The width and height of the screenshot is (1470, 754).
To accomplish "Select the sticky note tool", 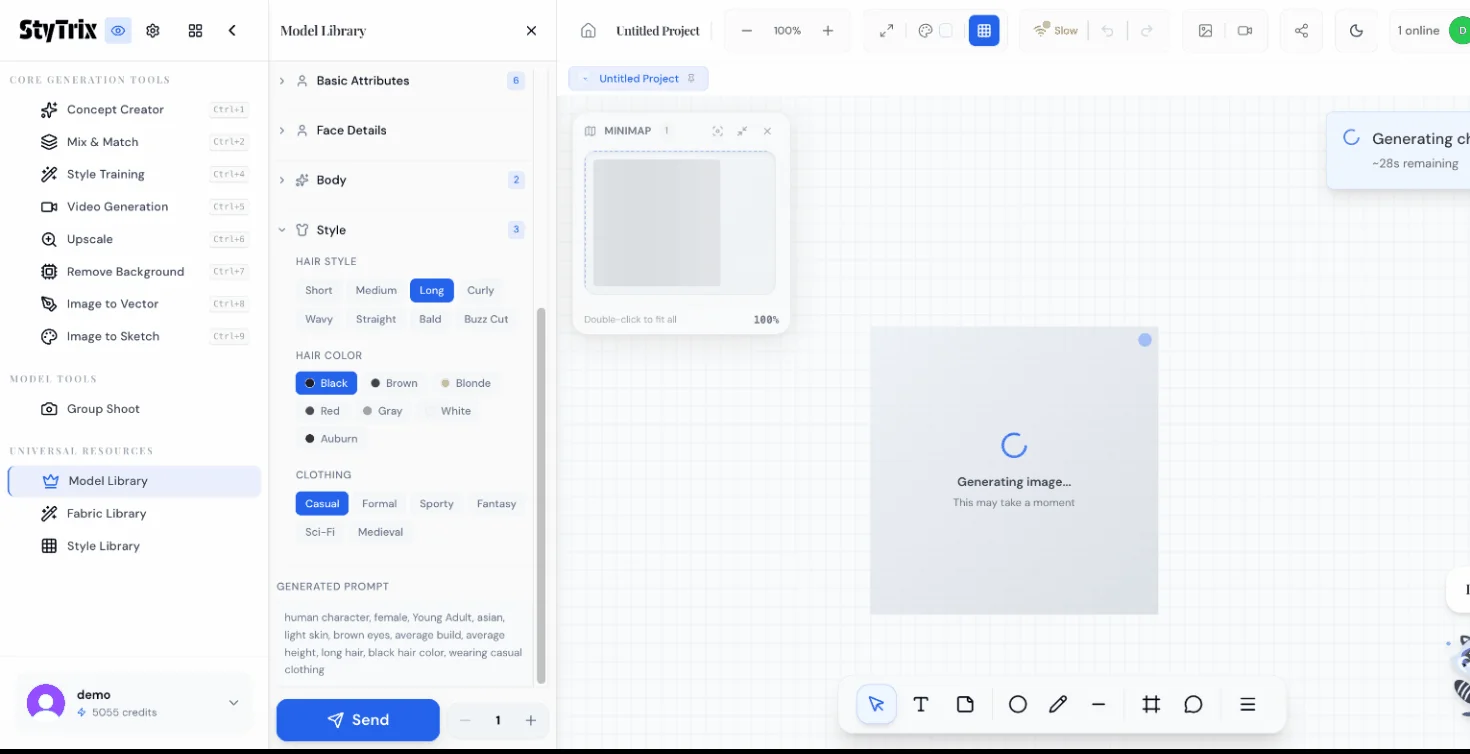I will click(x=965, y=704).
